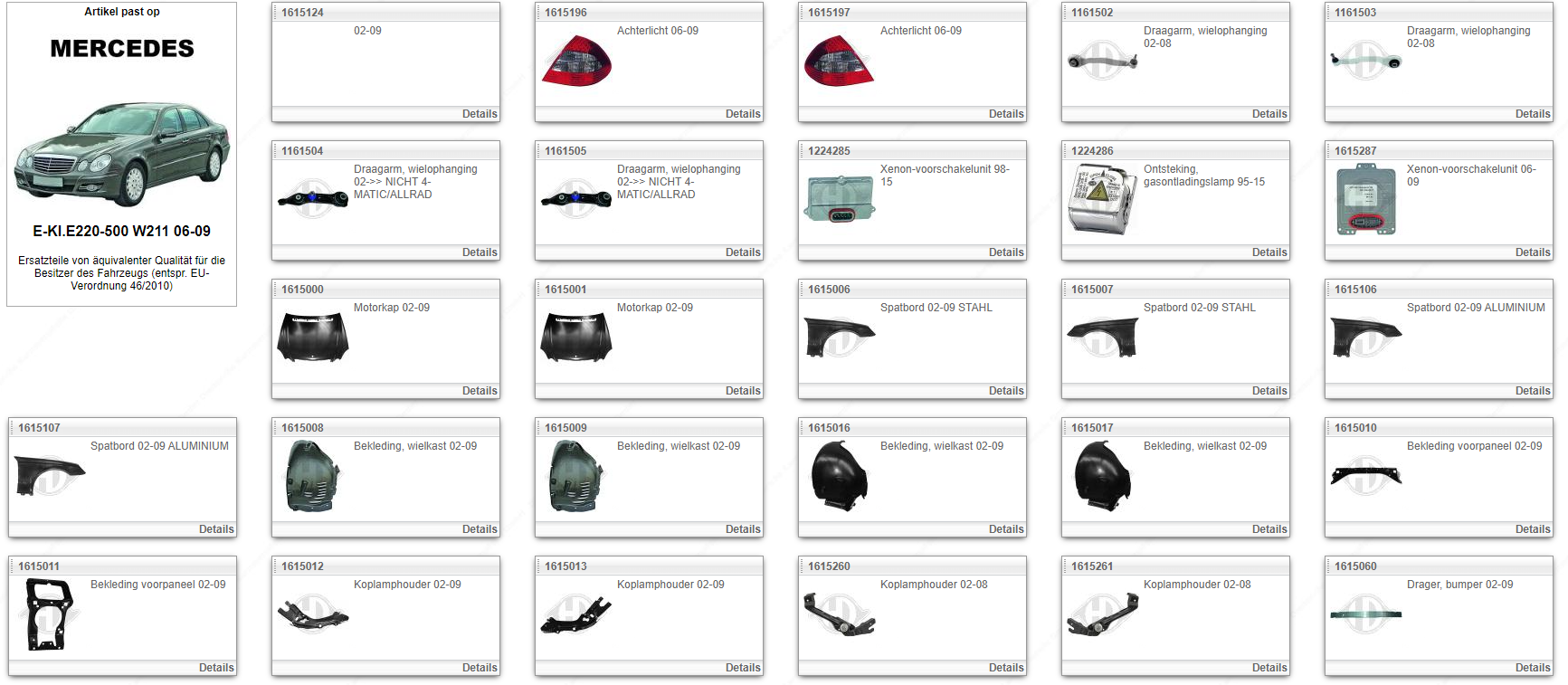View control arm picture for item 1161502

(x=1101, y=61)
